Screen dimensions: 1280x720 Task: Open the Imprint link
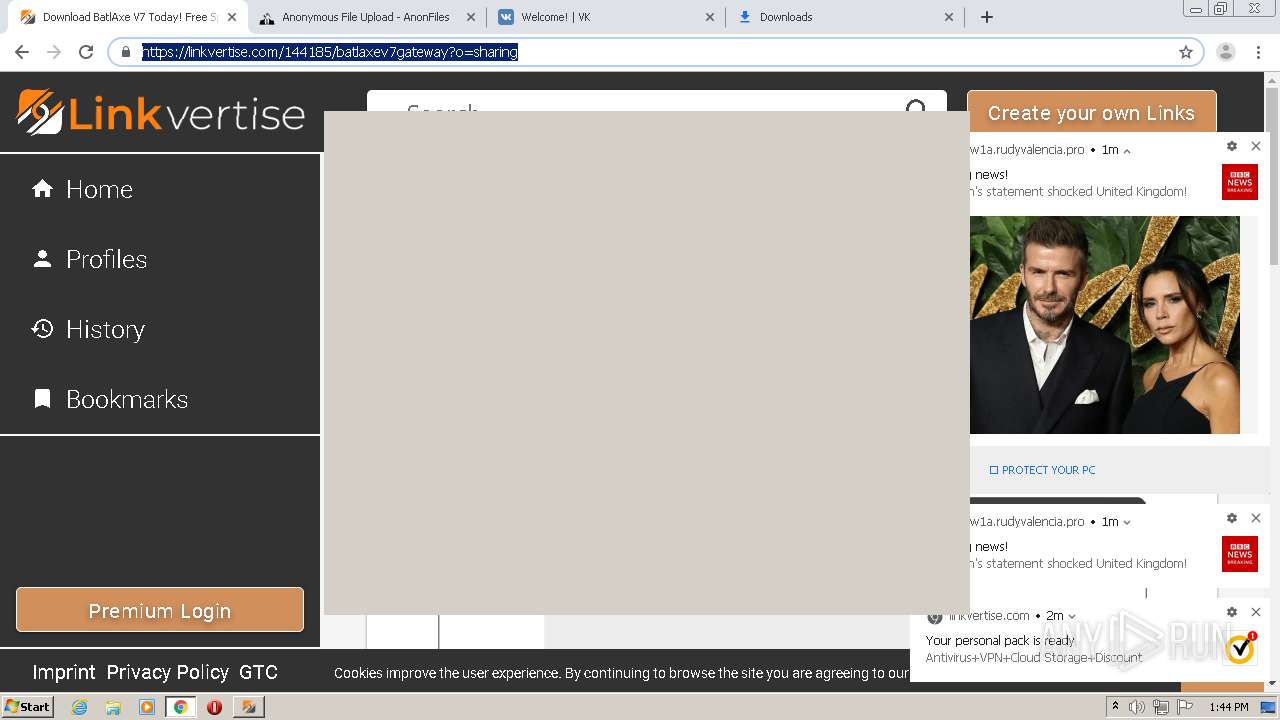(x=64, y=672)
